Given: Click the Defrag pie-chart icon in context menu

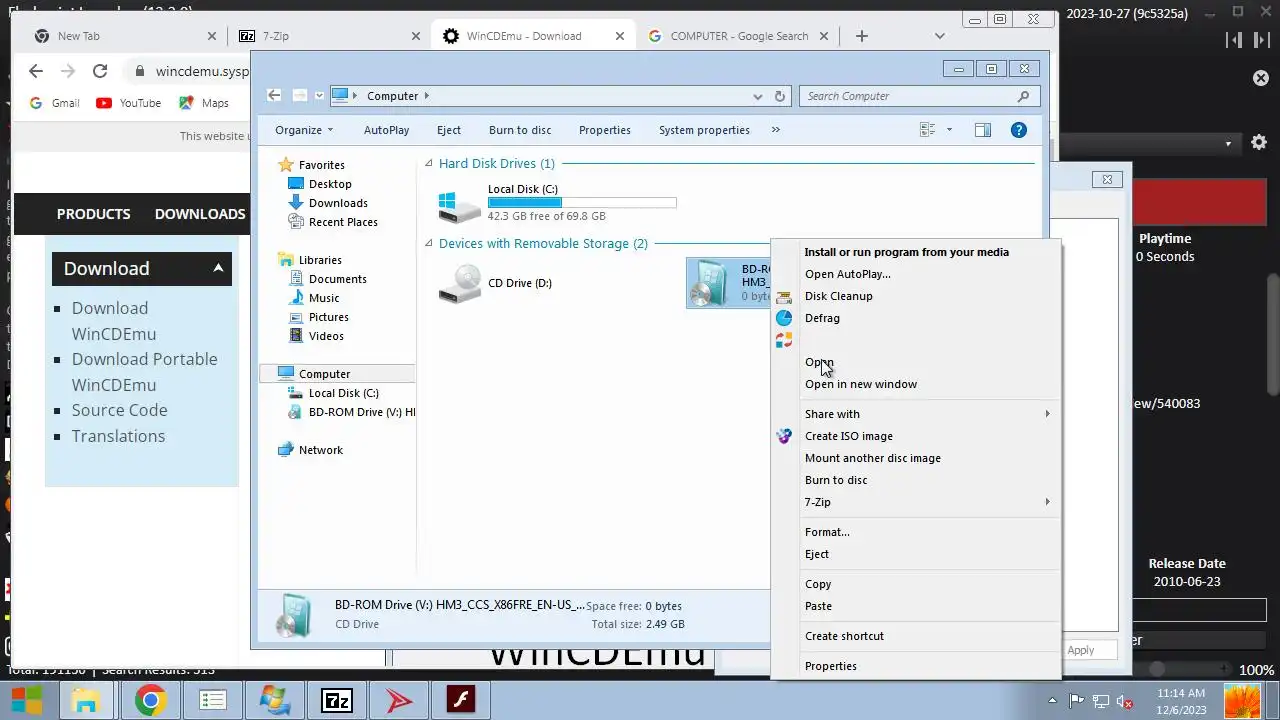Looking at the screenshot, I should [784, 318].
